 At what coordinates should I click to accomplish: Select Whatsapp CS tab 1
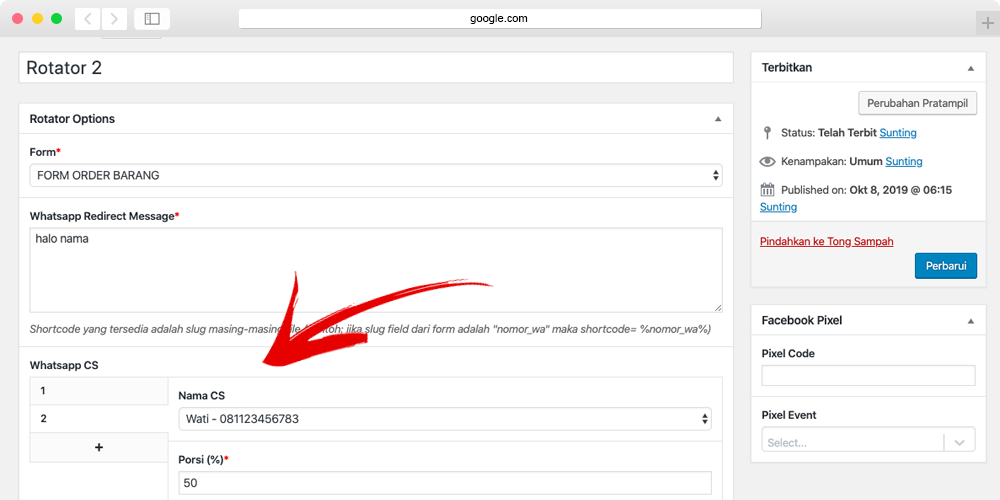click(98, 391)
